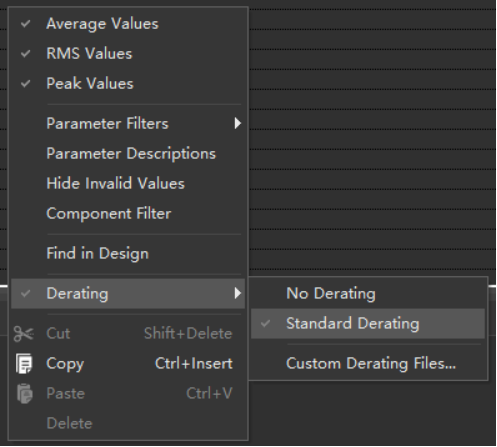This screenshot has height=447, width=497.
Task: Click the Shift+Delete shortcut text
Action: [188, 333]
